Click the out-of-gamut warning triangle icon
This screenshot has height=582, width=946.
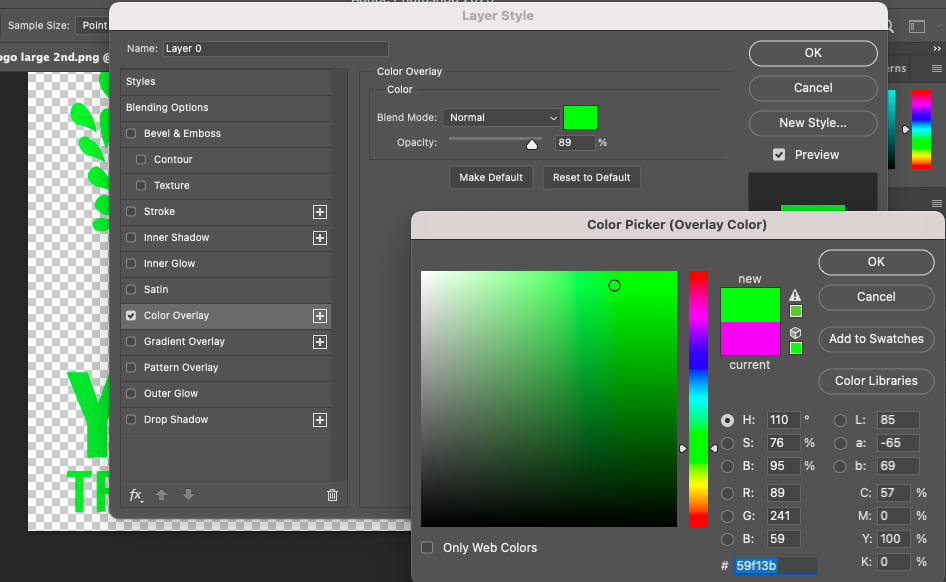[795, 295]
